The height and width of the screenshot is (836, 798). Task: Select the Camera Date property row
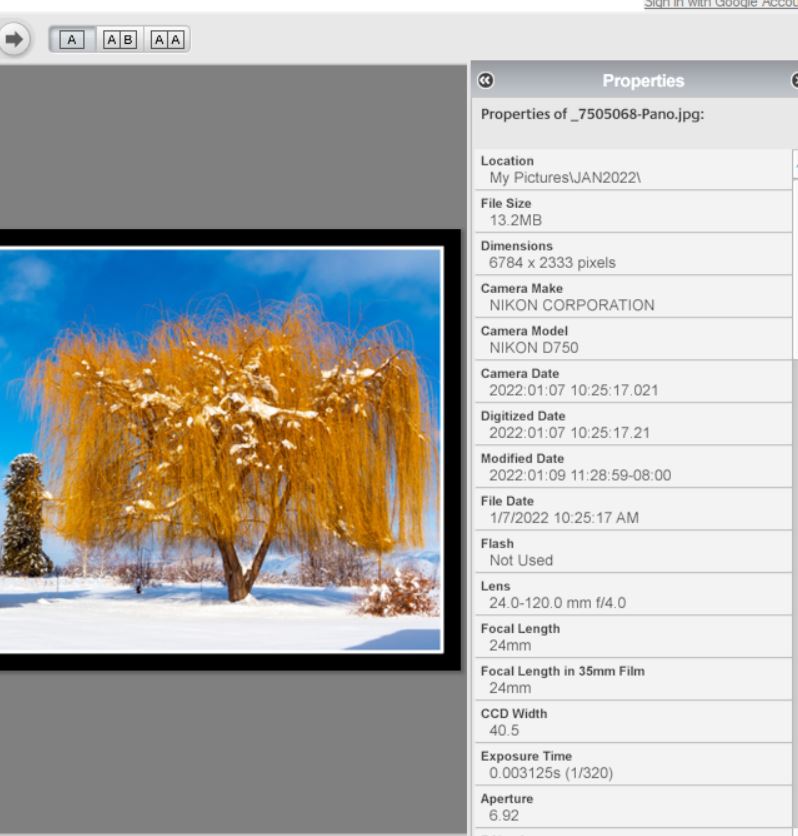click(630, 382)
